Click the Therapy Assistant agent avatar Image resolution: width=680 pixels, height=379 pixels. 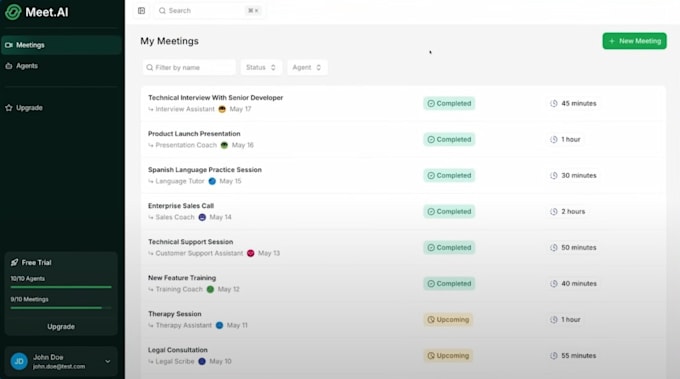pos(219,325)
